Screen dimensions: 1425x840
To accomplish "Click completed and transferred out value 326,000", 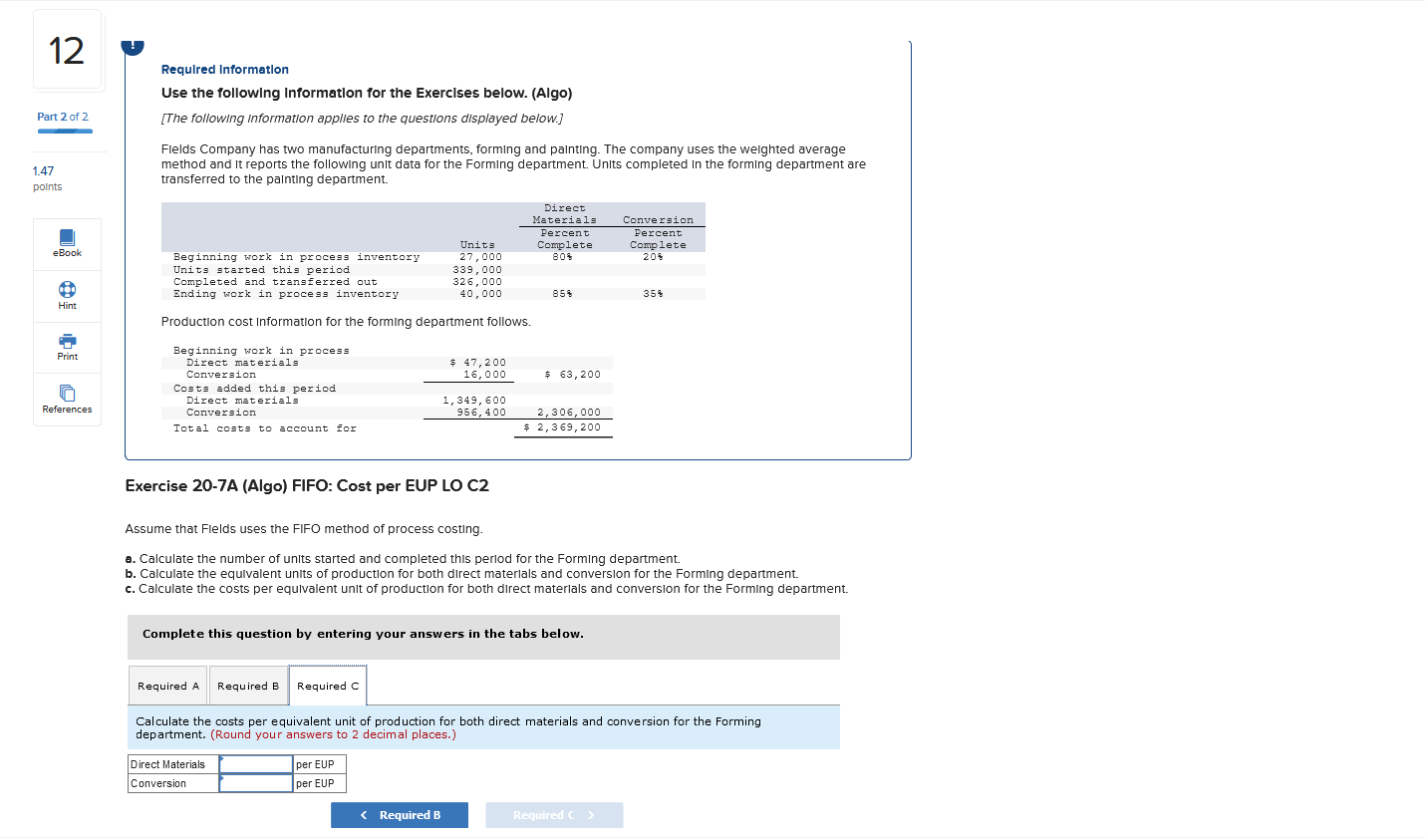I will [x=477, y=282].
